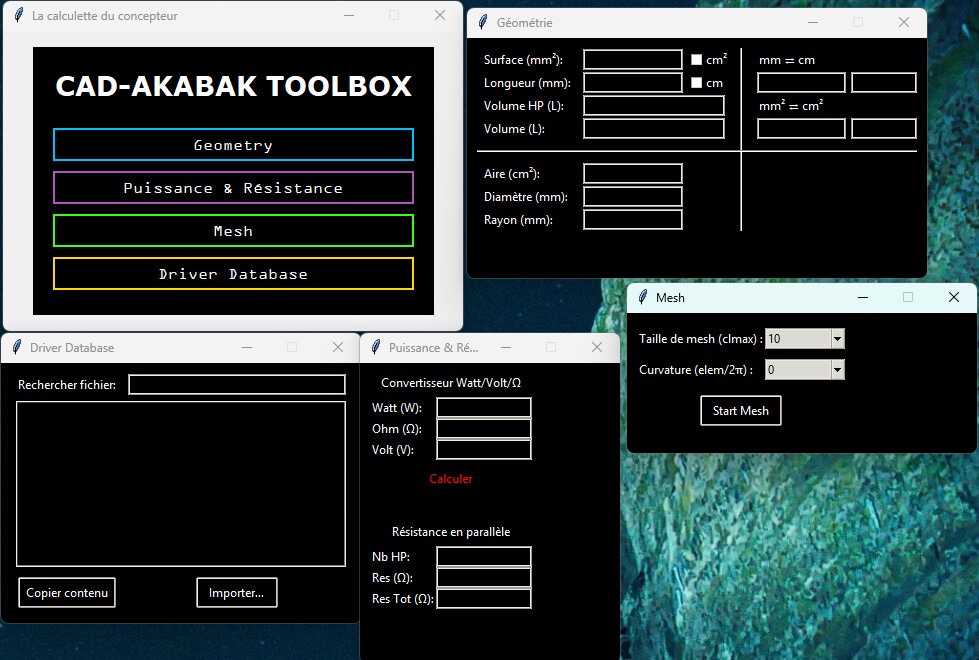Toggle the cm checkbox next to Longueur
Screen dimensions: 979x660
pyautogui.click(x=697, y=83)
